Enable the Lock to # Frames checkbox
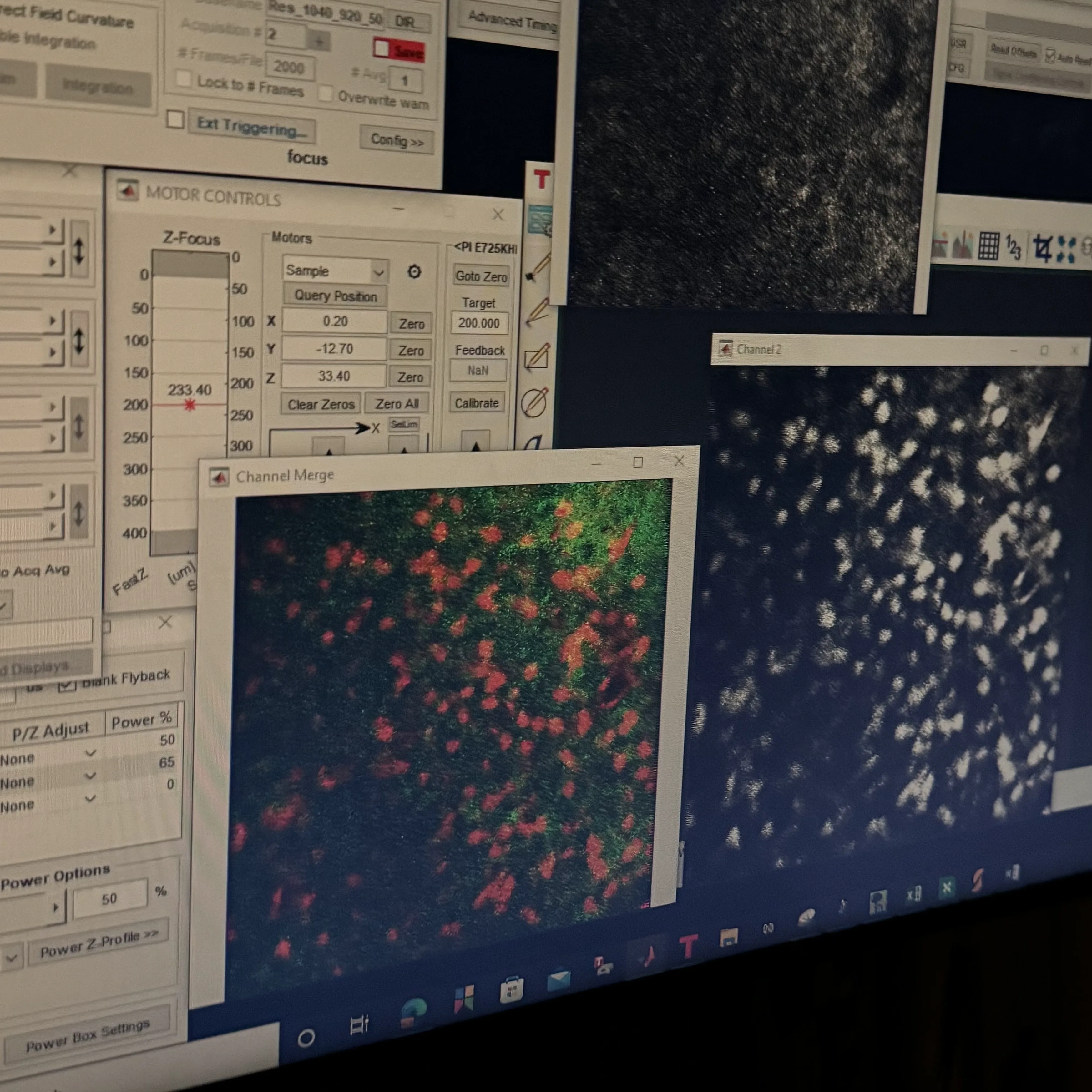This screenshot has height=1092, width=1092. pos(183,78)
